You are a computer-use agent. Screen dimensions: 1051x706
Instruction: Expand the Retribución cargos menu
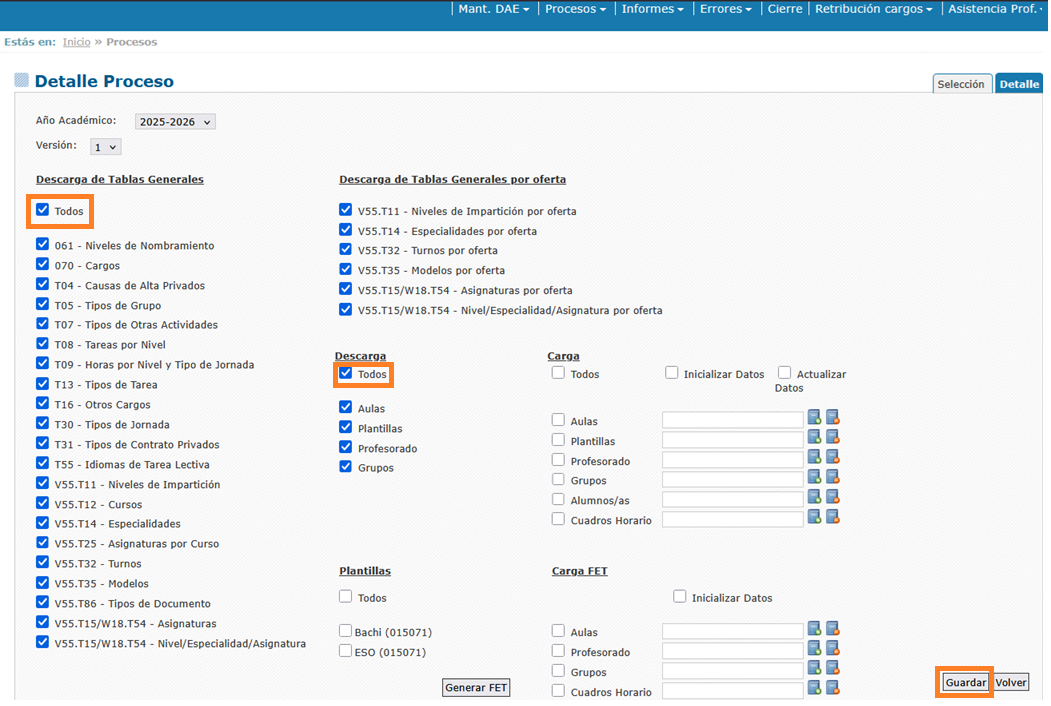[x=873, y=9]
